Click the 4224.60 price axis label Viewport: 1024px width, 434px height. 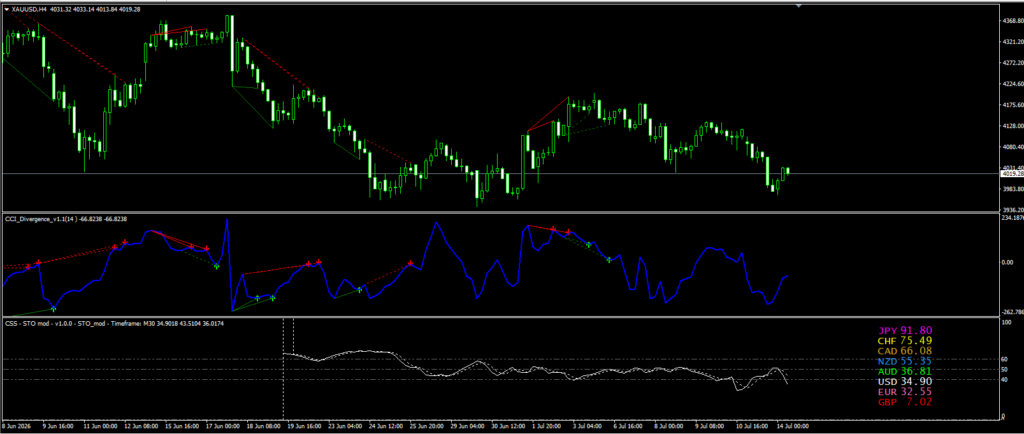coord(1012,84)
